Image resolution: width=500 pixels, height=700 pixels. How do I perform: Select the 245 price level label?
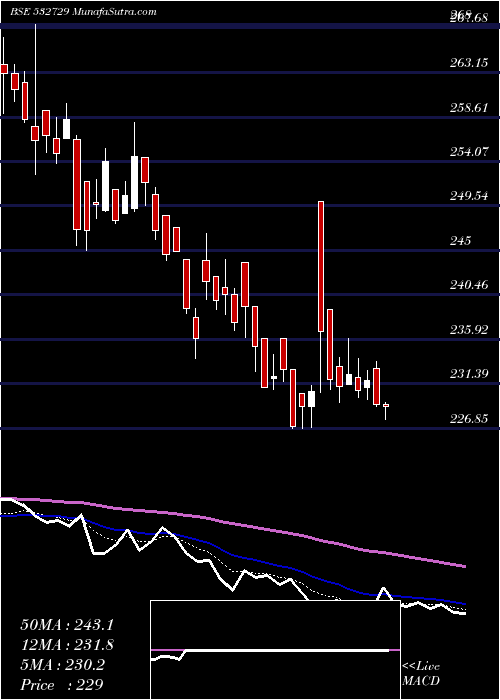coord(460,241)
